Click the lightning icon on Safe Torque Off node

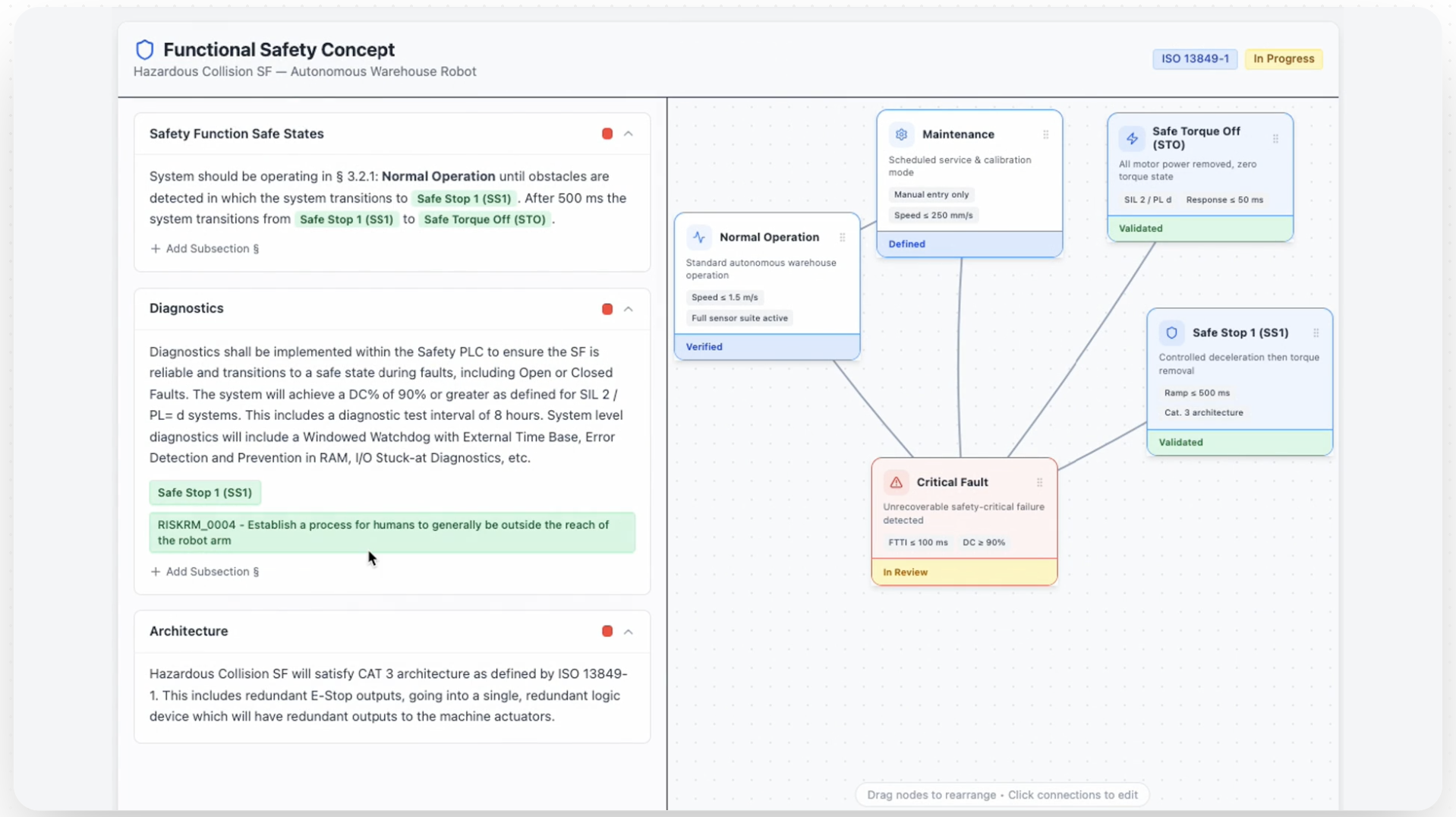1132,138
